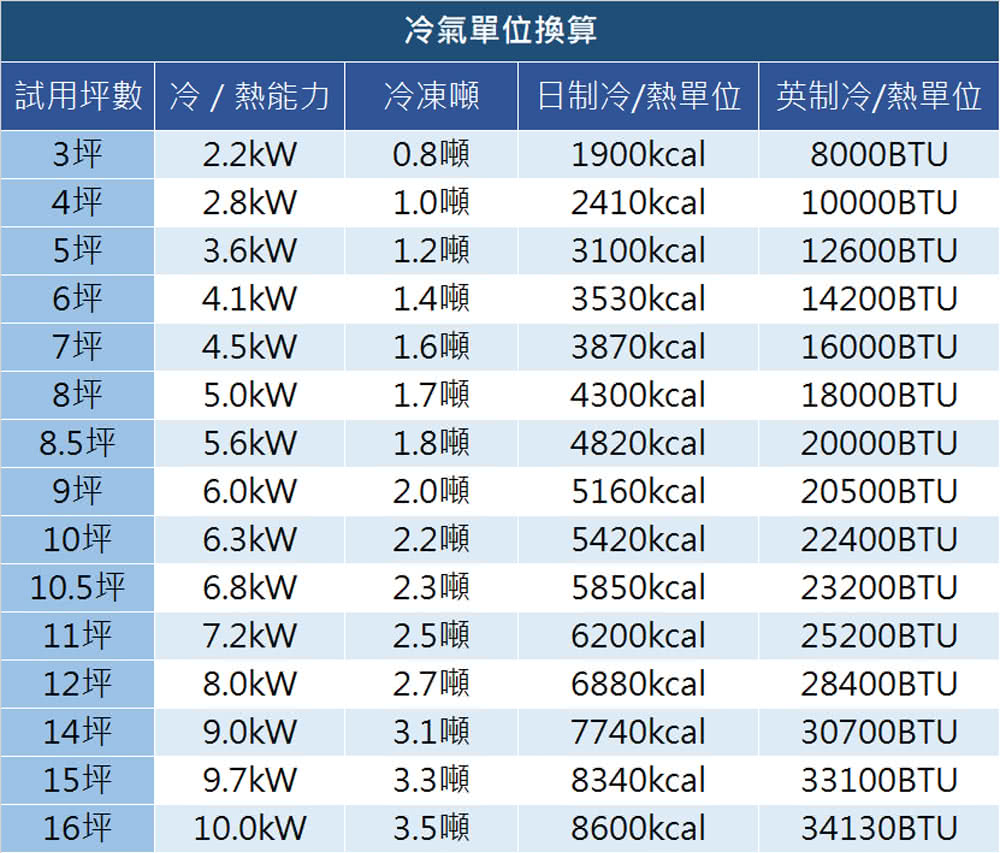Select the 0.8噸 value cell

[430, 155]
